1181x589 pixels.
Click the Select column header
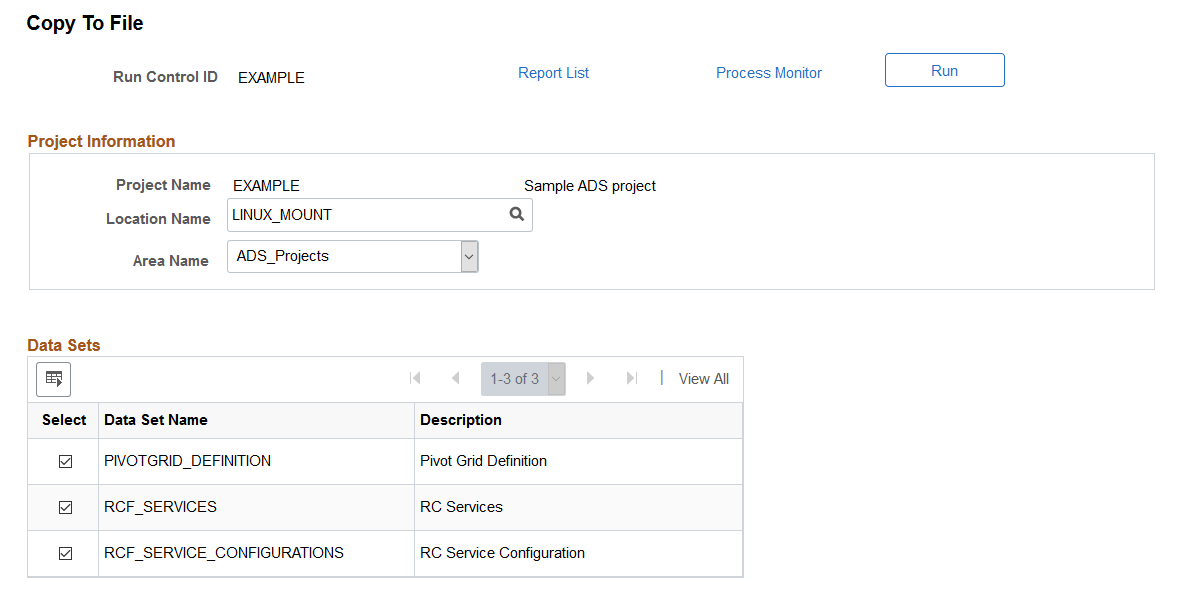click(x=64, y=420)
